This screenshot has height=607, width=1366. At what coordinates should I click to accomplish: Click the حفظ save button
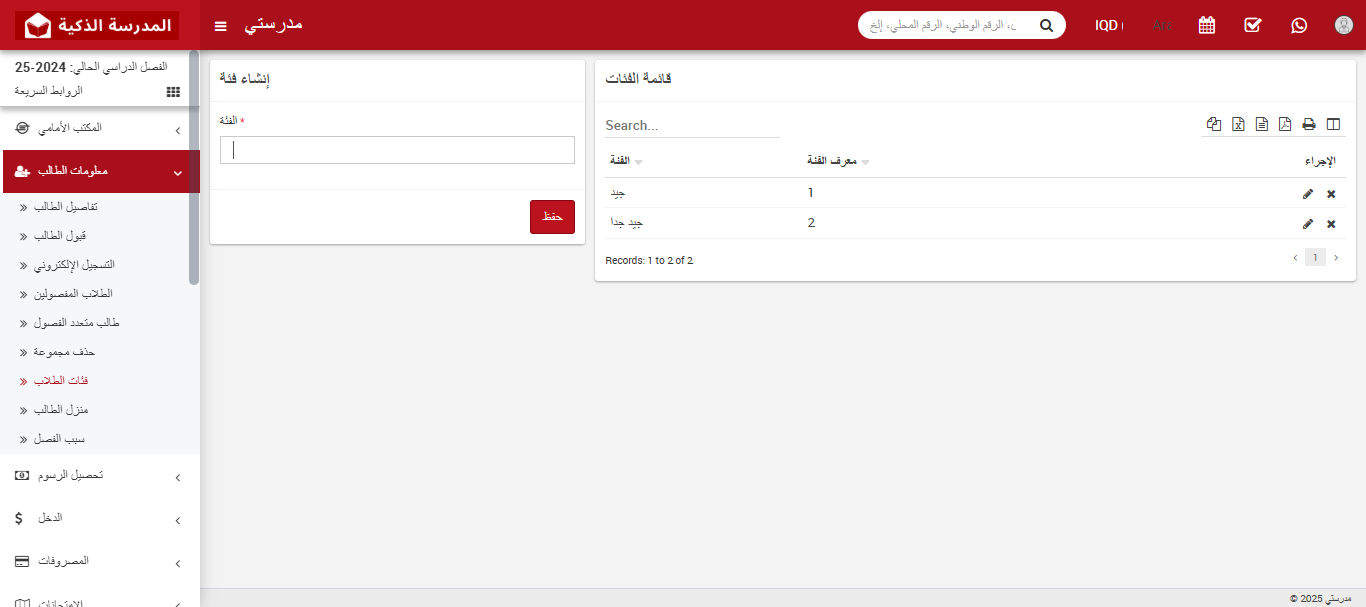(552, 217)
